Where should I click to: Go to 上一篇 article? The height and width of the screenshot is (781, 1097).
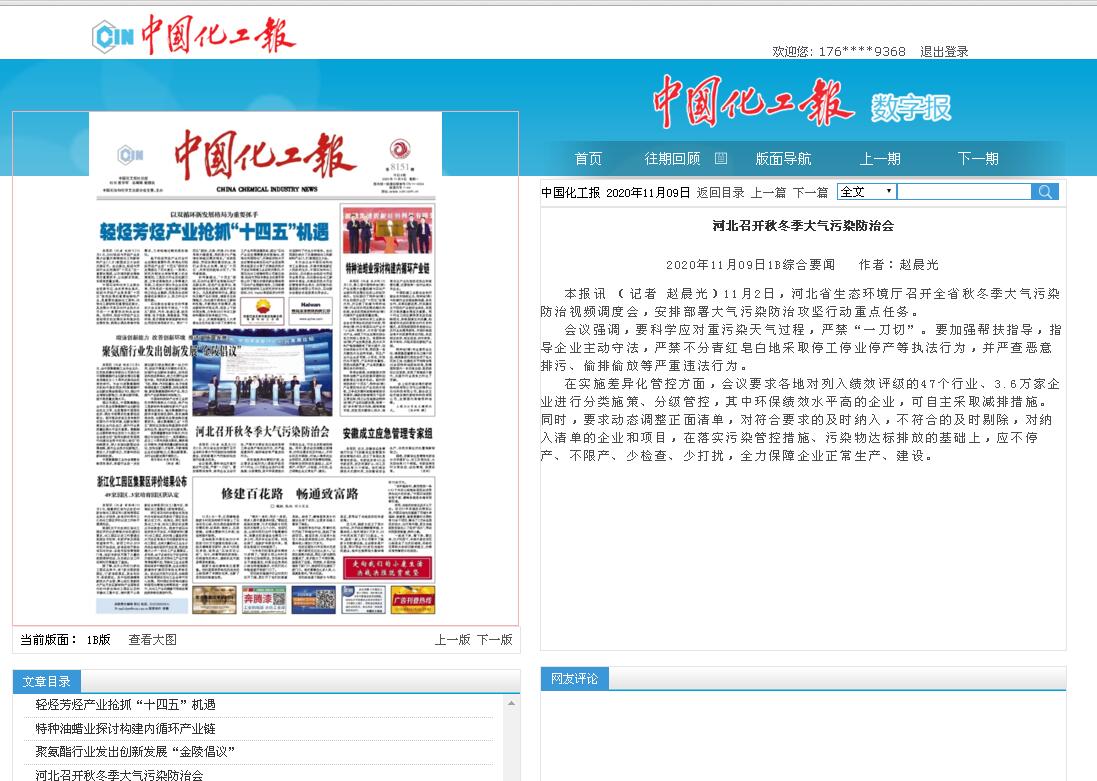(x=768, y=193)
